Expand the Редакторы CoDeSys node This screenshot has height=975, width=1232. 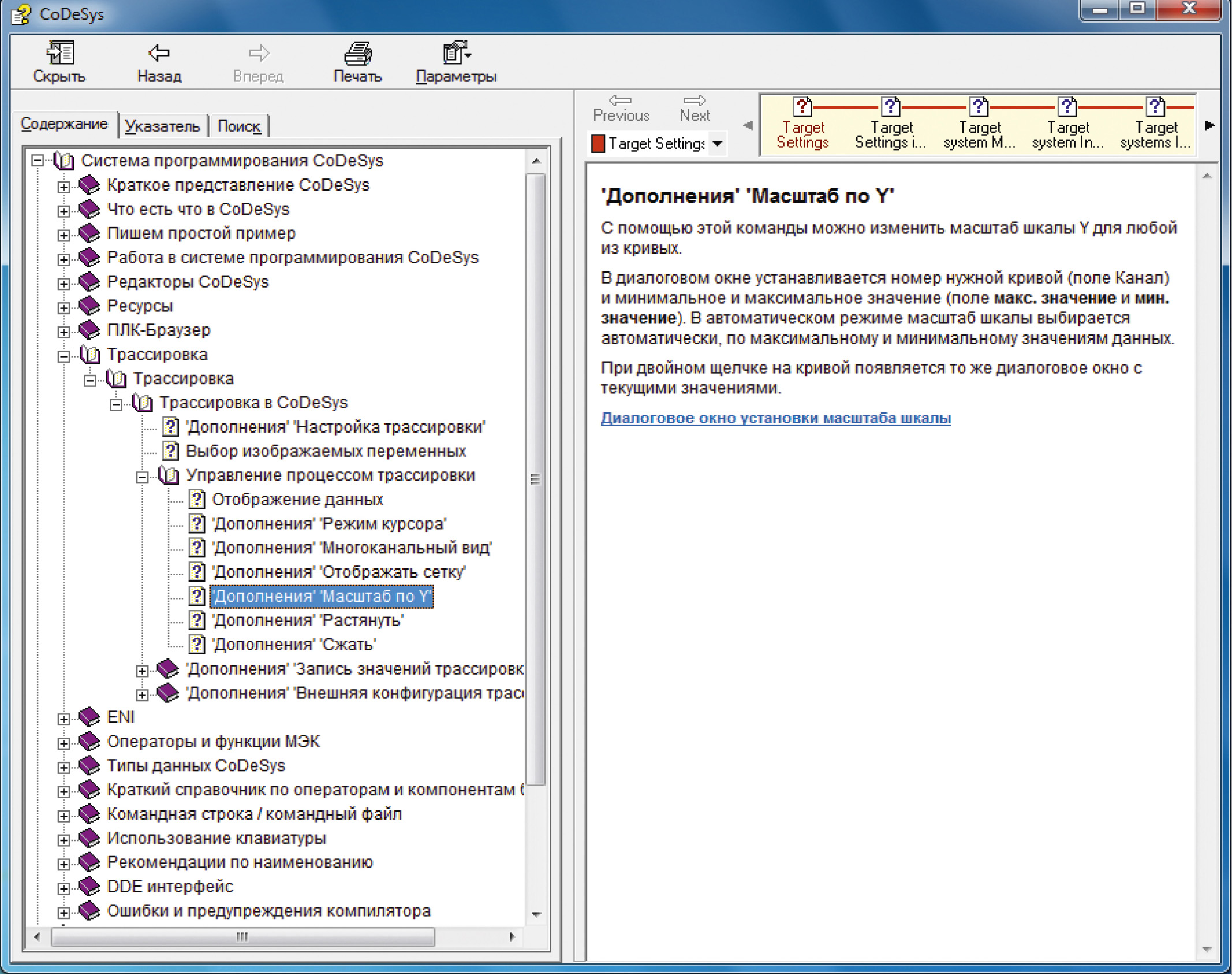coord(64,284)
